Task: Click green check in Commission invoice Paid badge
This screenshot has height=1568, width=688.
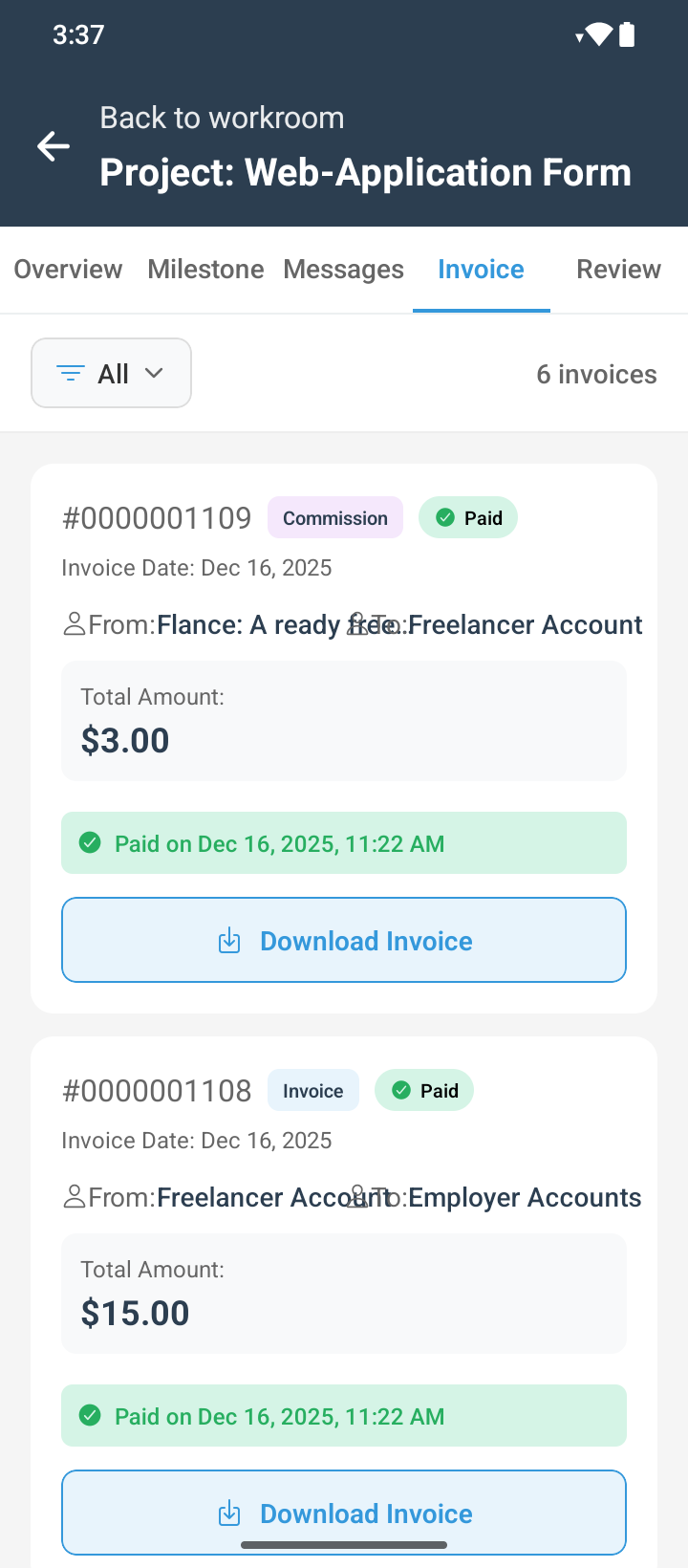Action: [445, 517]
